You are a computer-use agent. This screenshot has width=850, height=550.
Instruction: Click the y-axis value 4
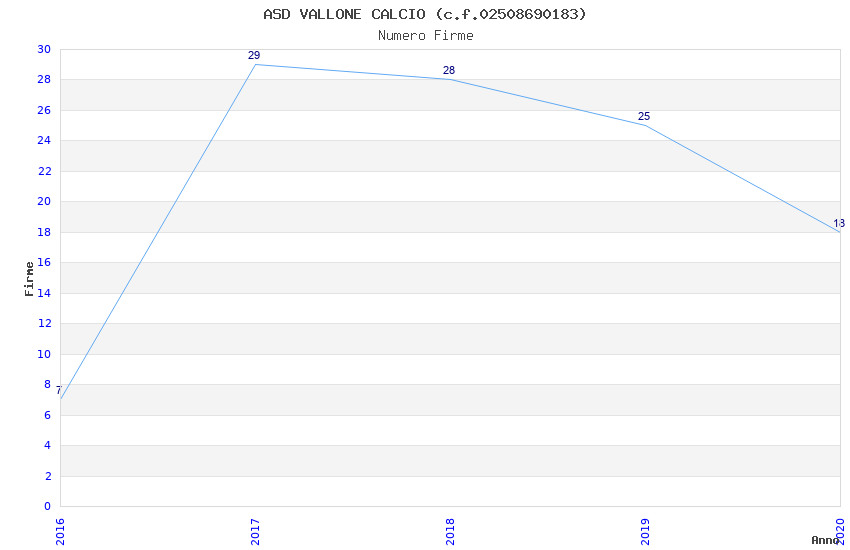[x=48, y=445]
